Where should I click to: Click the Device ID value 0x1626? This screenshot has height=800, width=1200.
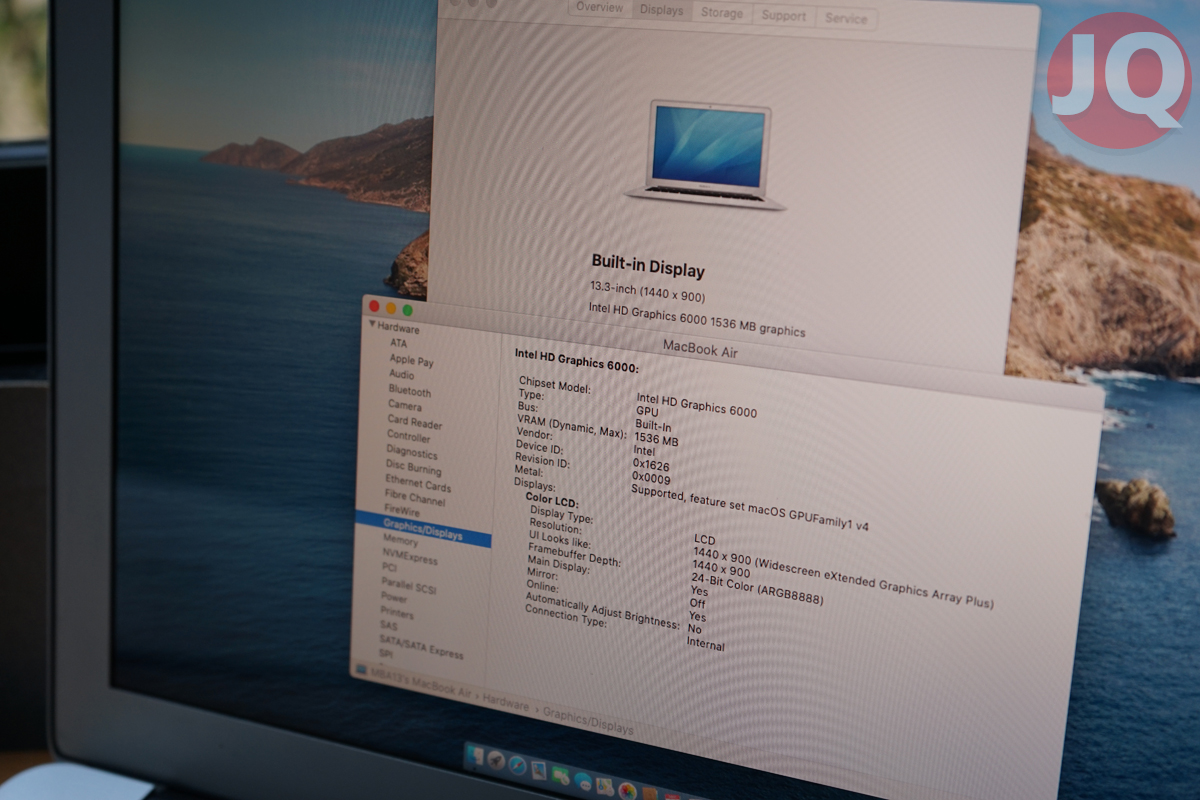[x=651, y=465]
